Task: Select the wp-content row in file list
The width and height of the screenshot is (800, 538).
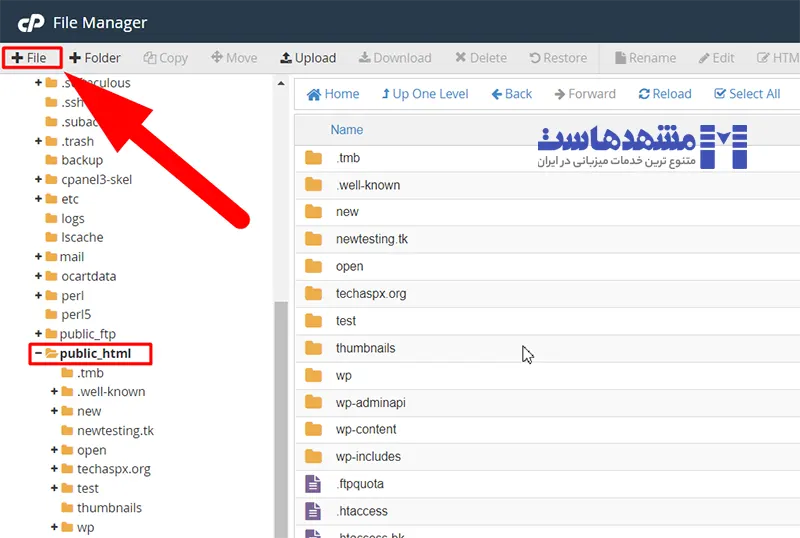Action: point(547,430)
